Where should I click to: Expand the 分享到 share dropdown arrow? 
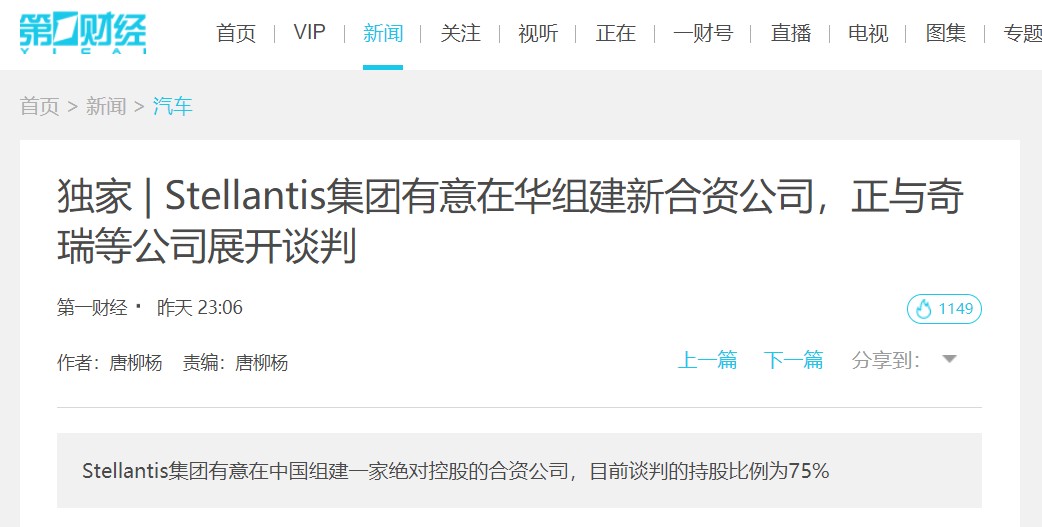(950, 360)
